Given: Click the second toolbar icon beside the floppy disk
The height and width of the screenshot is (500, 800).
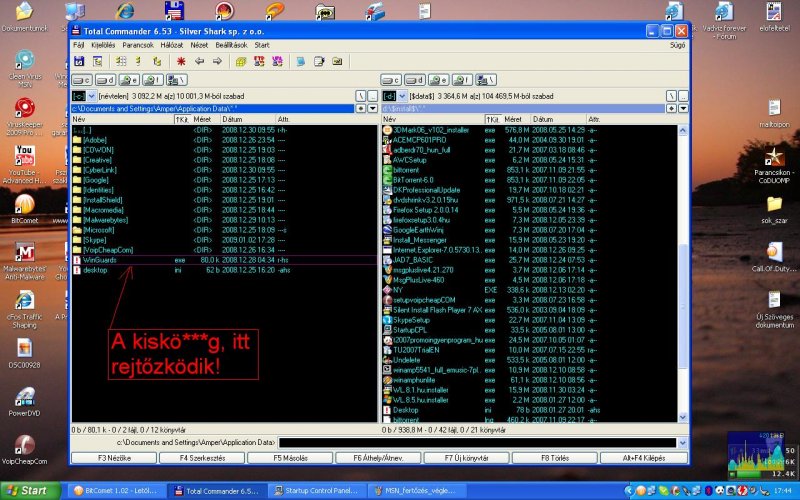Looking at the screenshot, I should 97,61.
